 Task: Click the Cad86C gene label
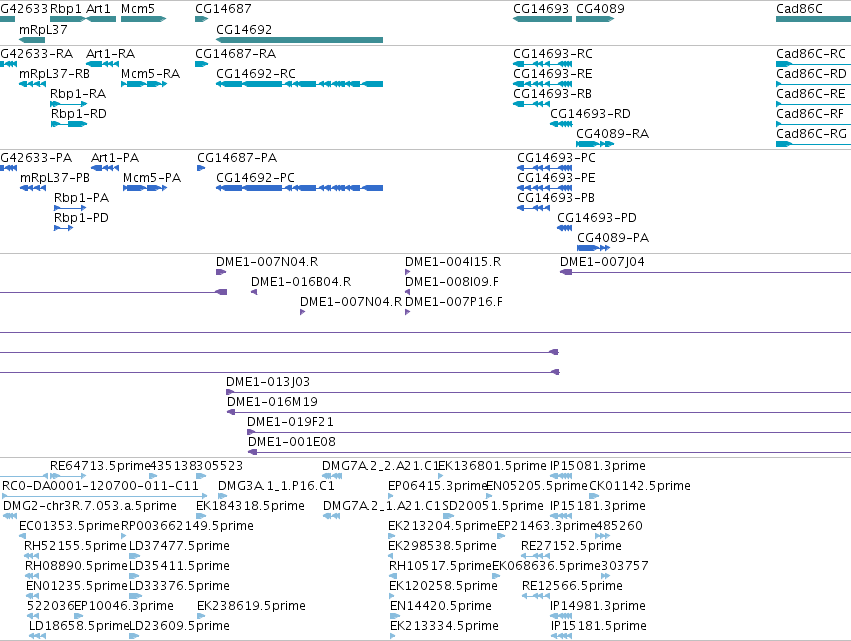pyautogui.click(x=799, y=9)
